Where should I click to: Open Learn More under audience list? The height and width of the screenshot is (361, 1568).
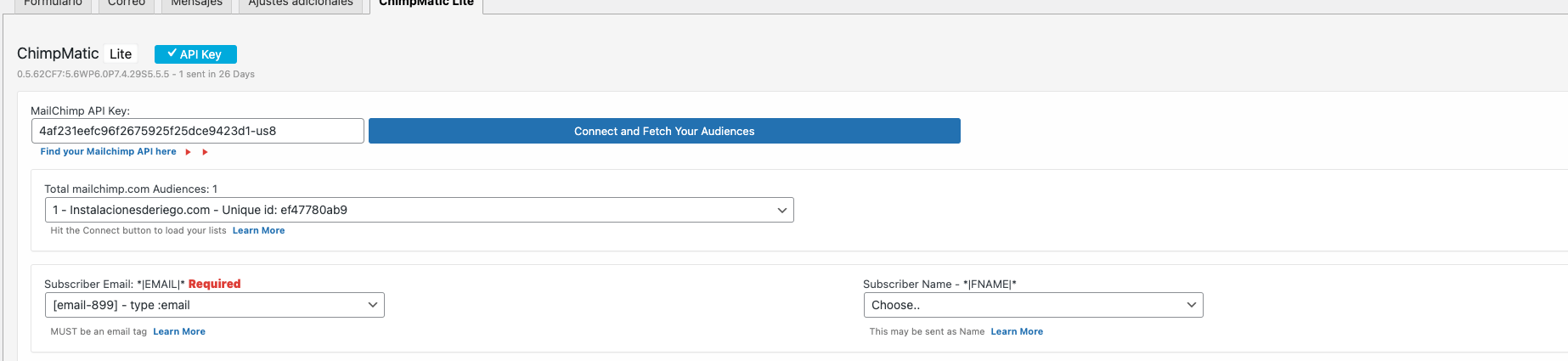click(259, 230)
